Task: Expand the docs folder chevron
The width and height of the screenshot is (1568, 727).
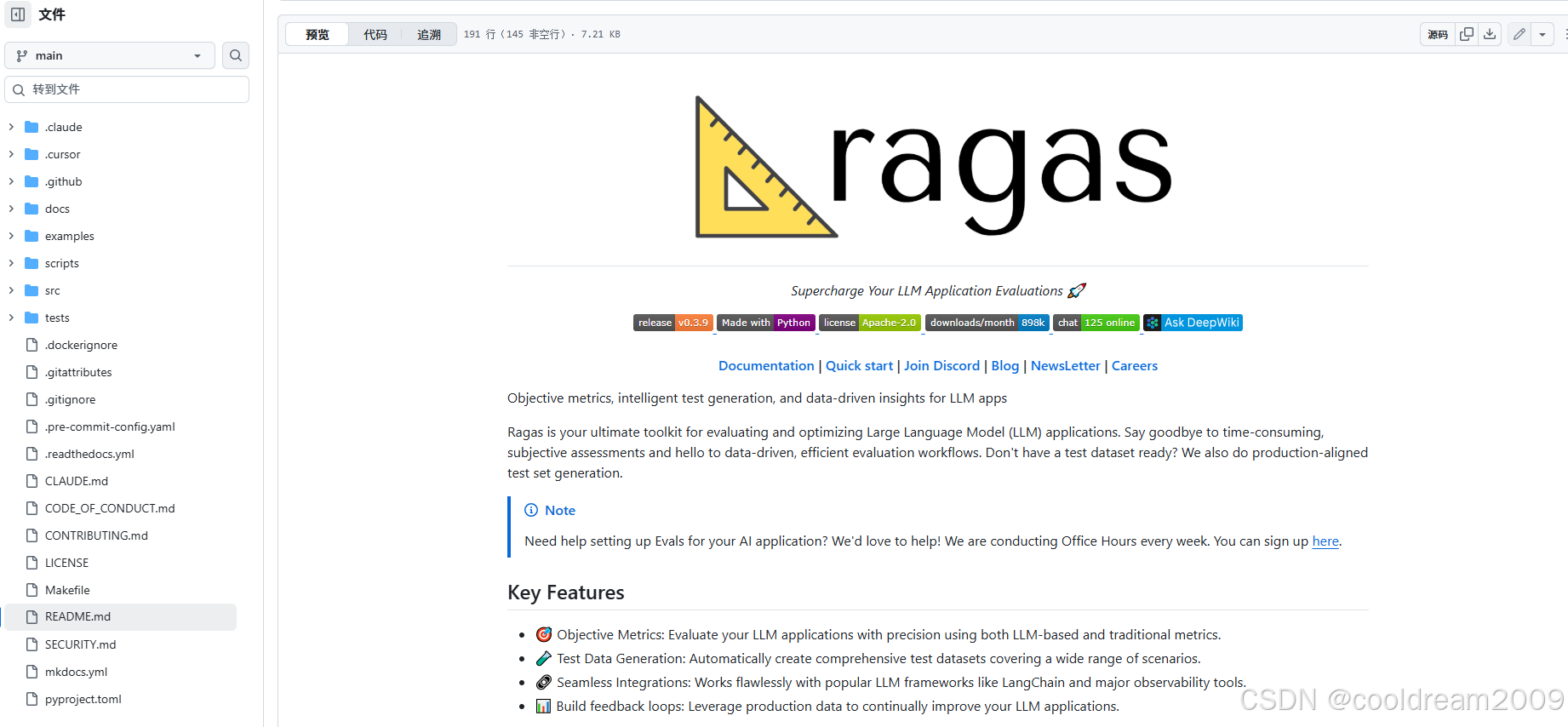Action: click(x=11, y=209)
